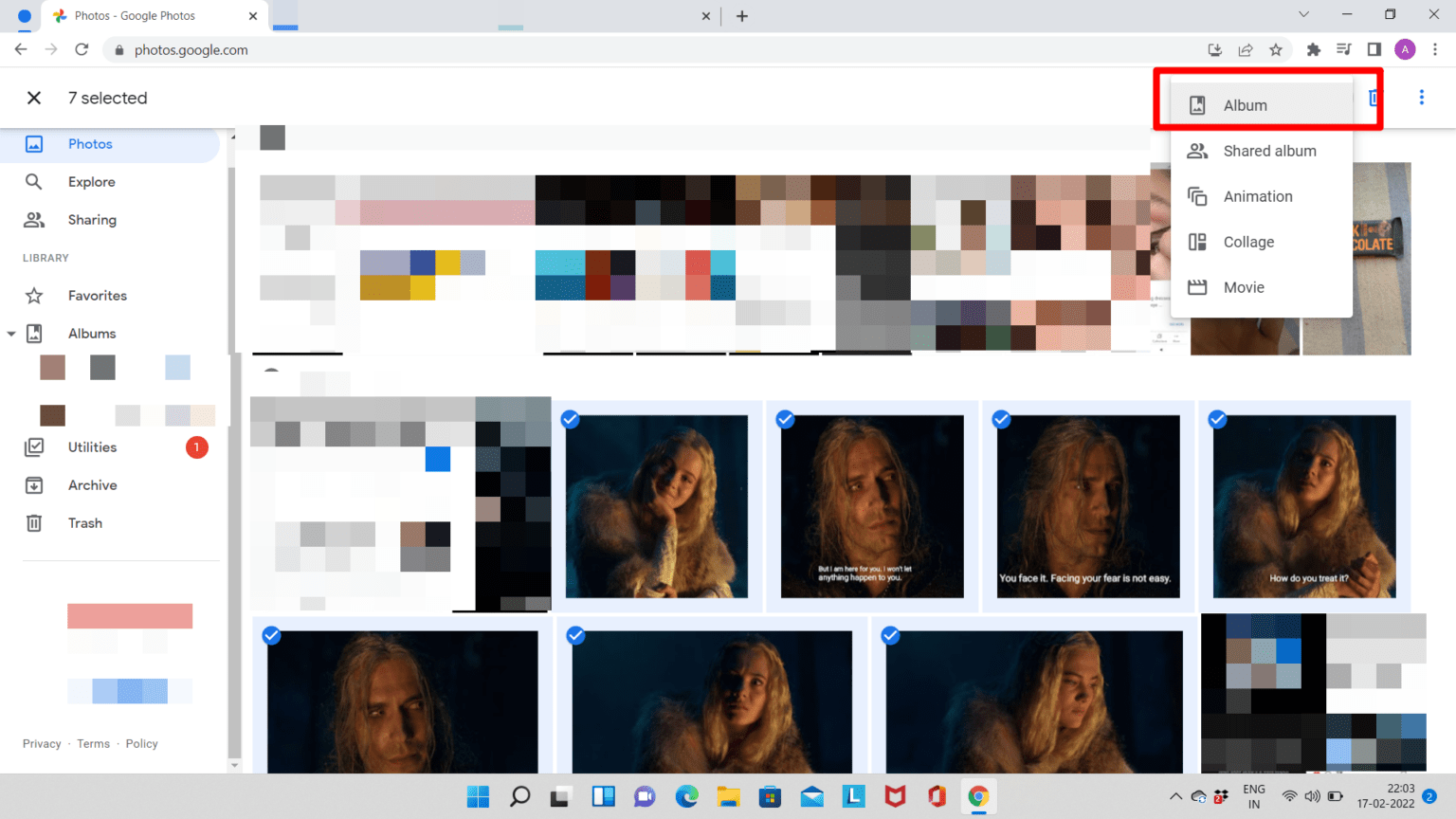The width and height of the screenshot is (1456, 819).
Task: Bookmark the page with the star icon
Action: click(x=1277, y=49)
